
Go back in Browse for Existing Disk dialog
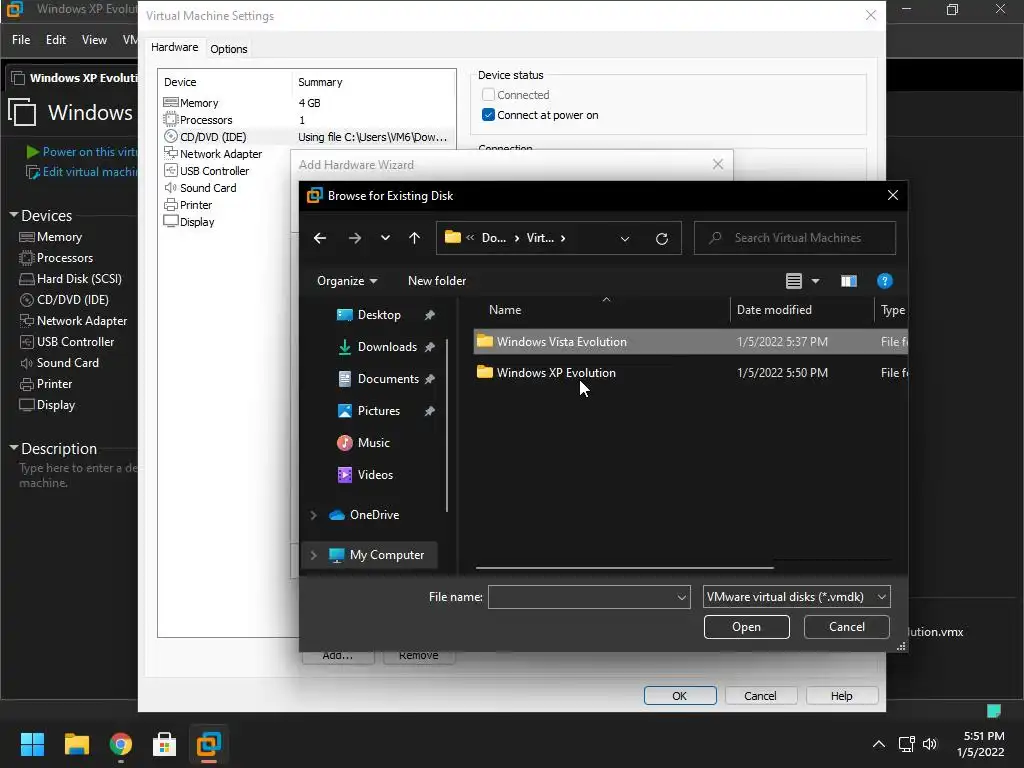pyautogui.click(x=320, y=238)
